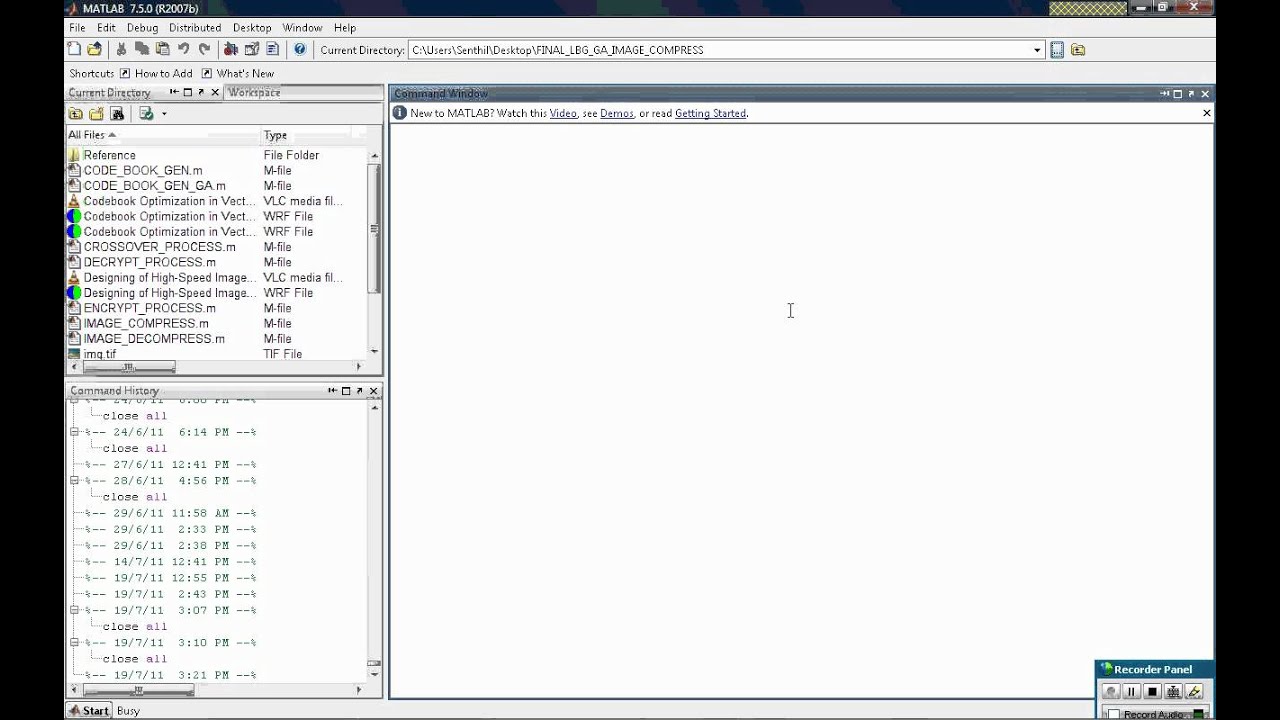This screenshot has width=1280, height=720.
Task: Sort by the All Files column header
Action: (x=162, y=135)
